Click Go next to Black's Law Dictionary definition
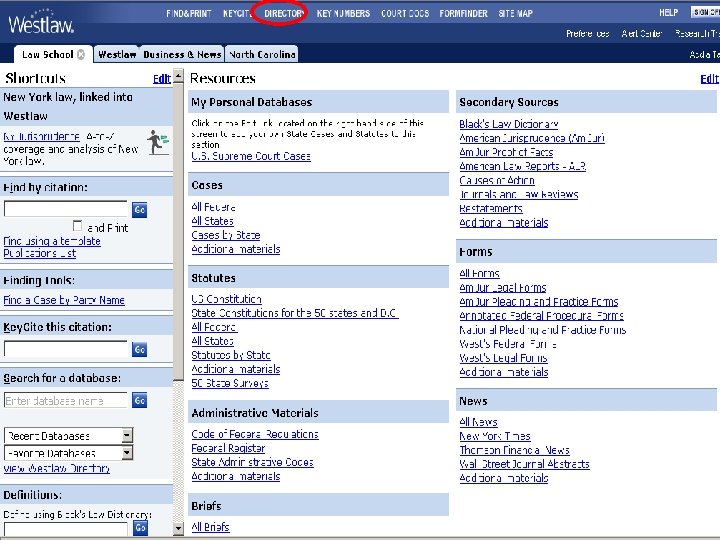Screen dimensions: 720x540 (140, 528)
